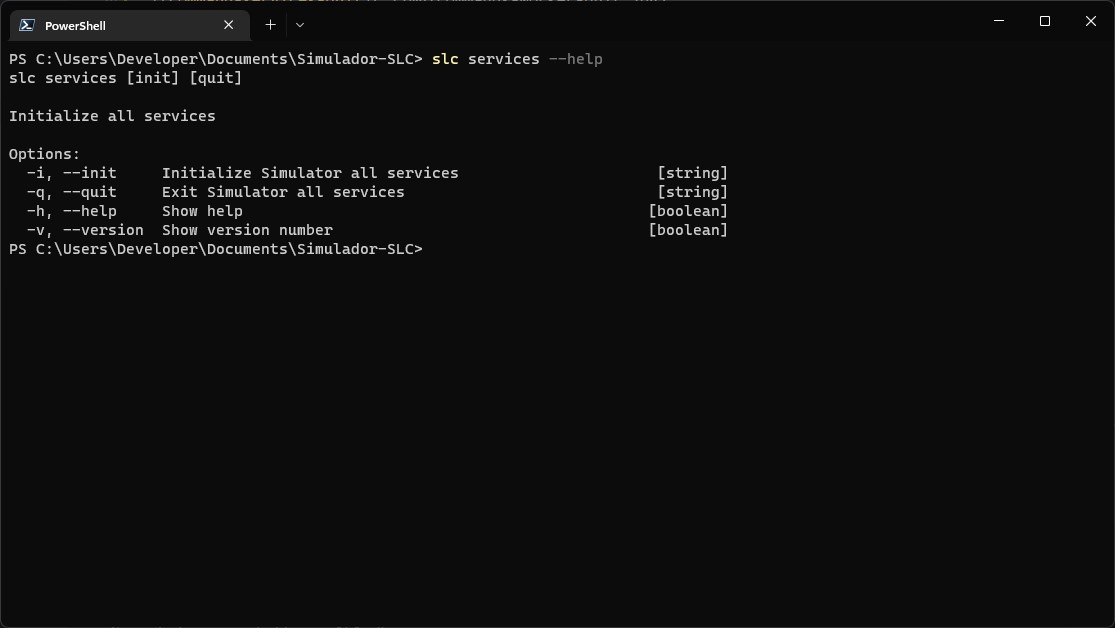Click the Options: heading text
This screenshot has width=1115, height=628.
44,153
